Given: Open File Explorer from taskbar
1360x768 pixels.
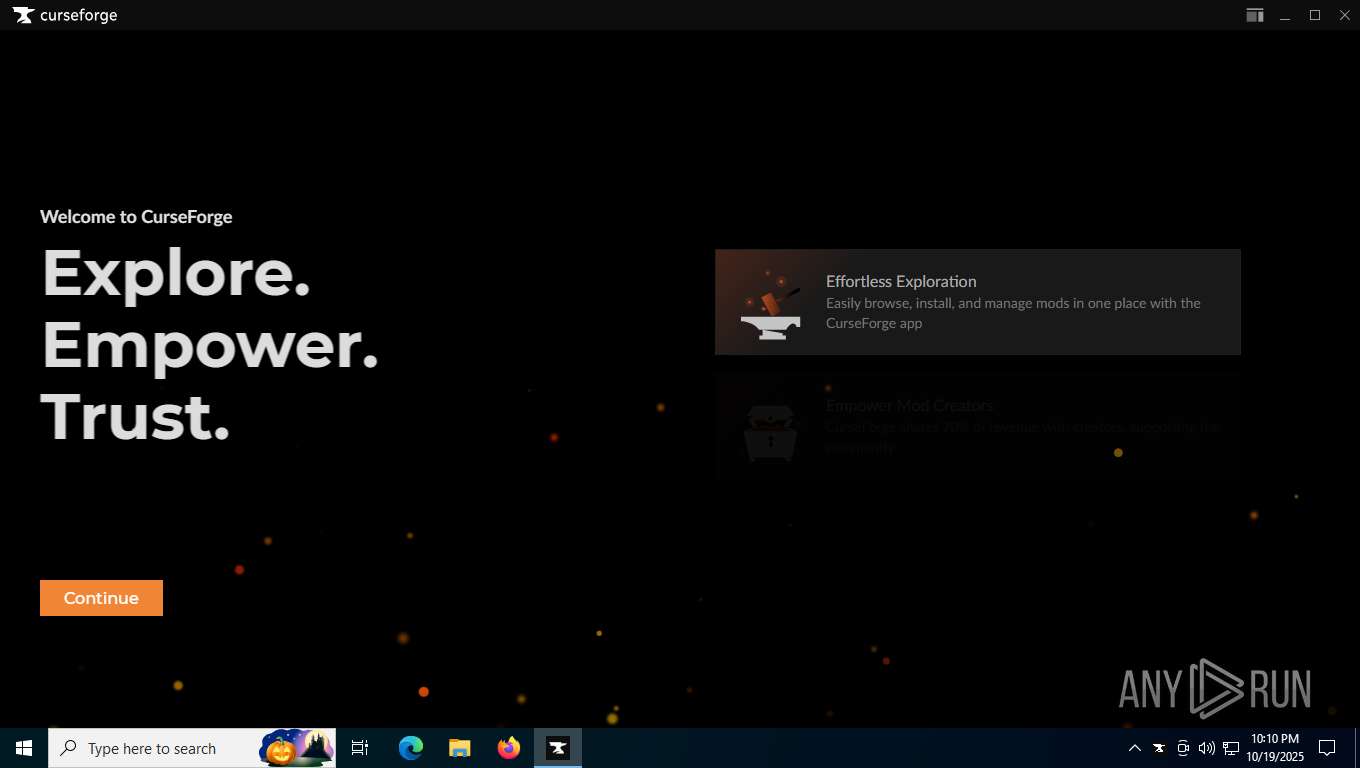Looking at the screenshot, I should (x=459, y=748).
